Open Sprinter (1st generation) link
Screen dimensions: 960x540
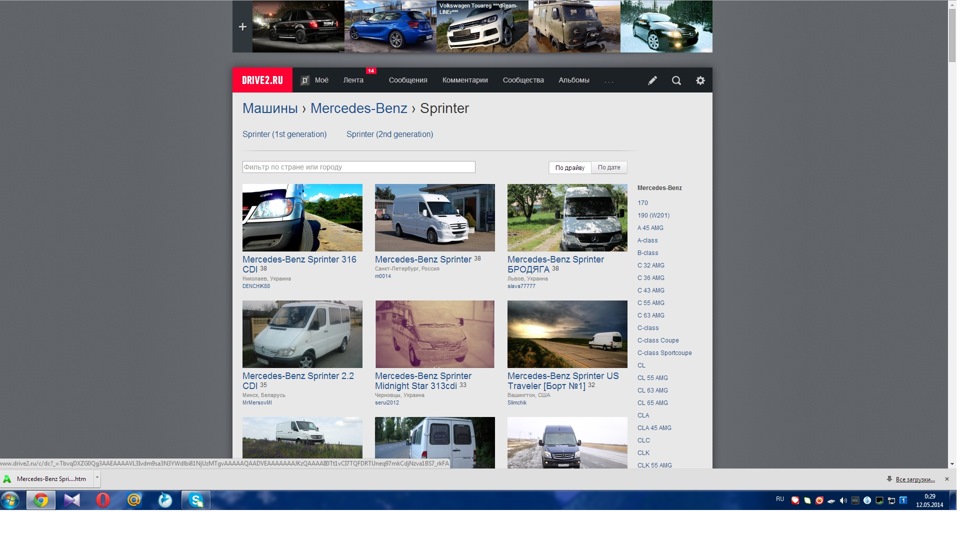[x=284, y=134]
